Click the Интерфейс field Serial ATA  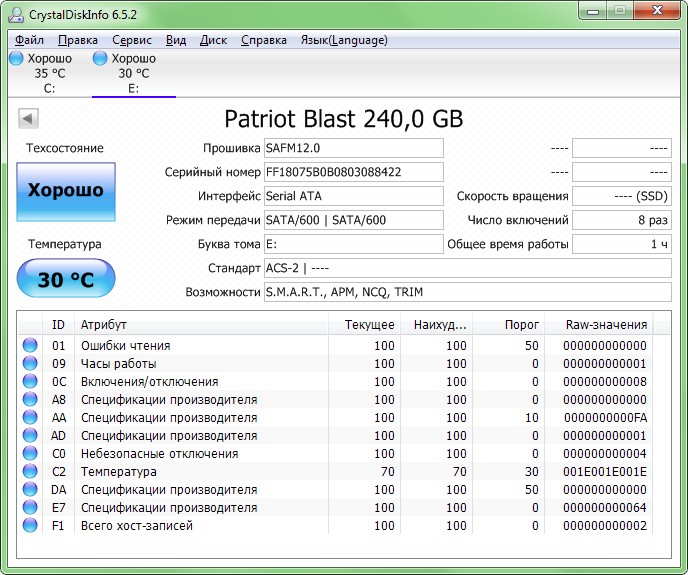tap(354, 196)
